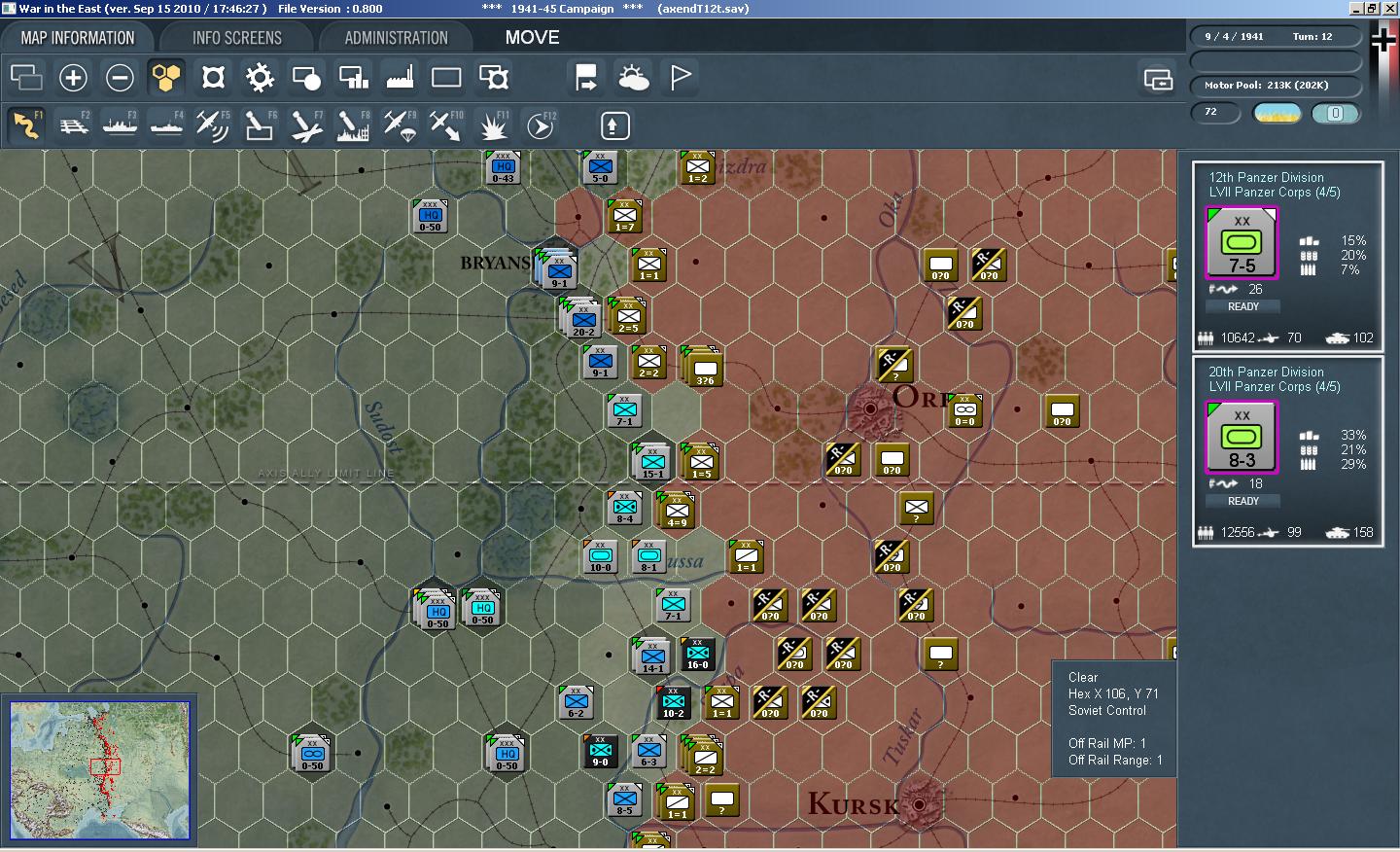This screenshot has width=1400, height=852.
Task: Click the minimap overview thumbnail
Action: 99,770
